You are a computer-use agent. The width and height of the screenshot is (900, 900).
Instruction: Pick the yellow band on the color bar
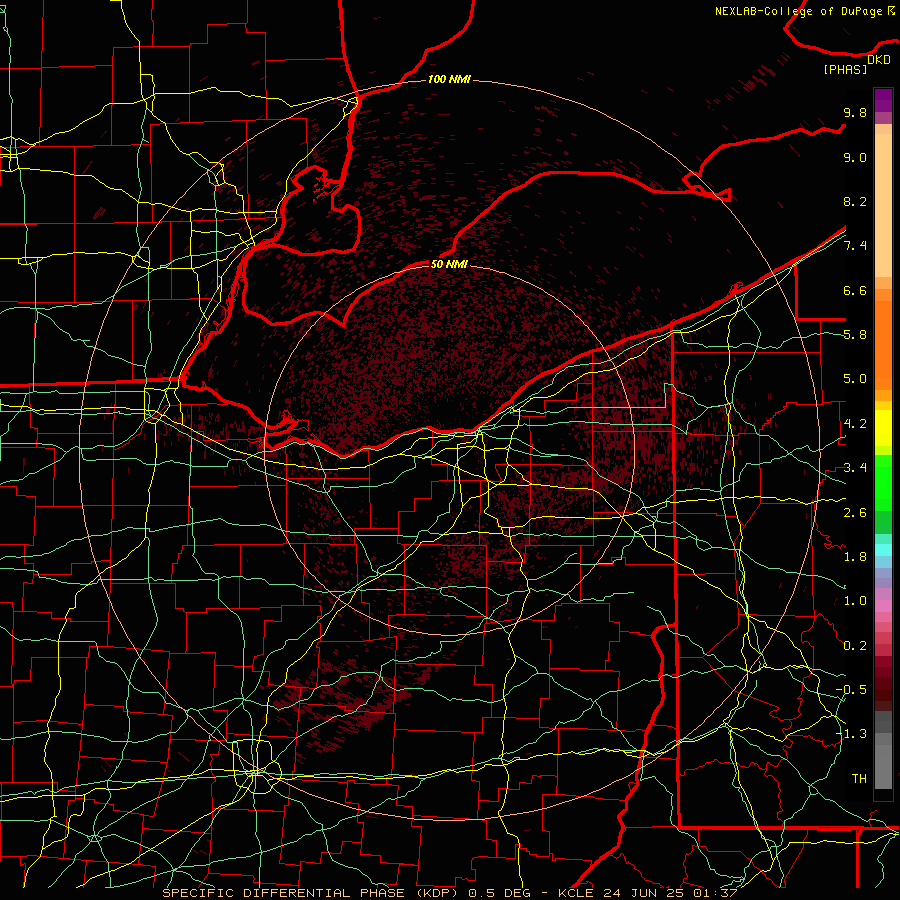(883, 429)
